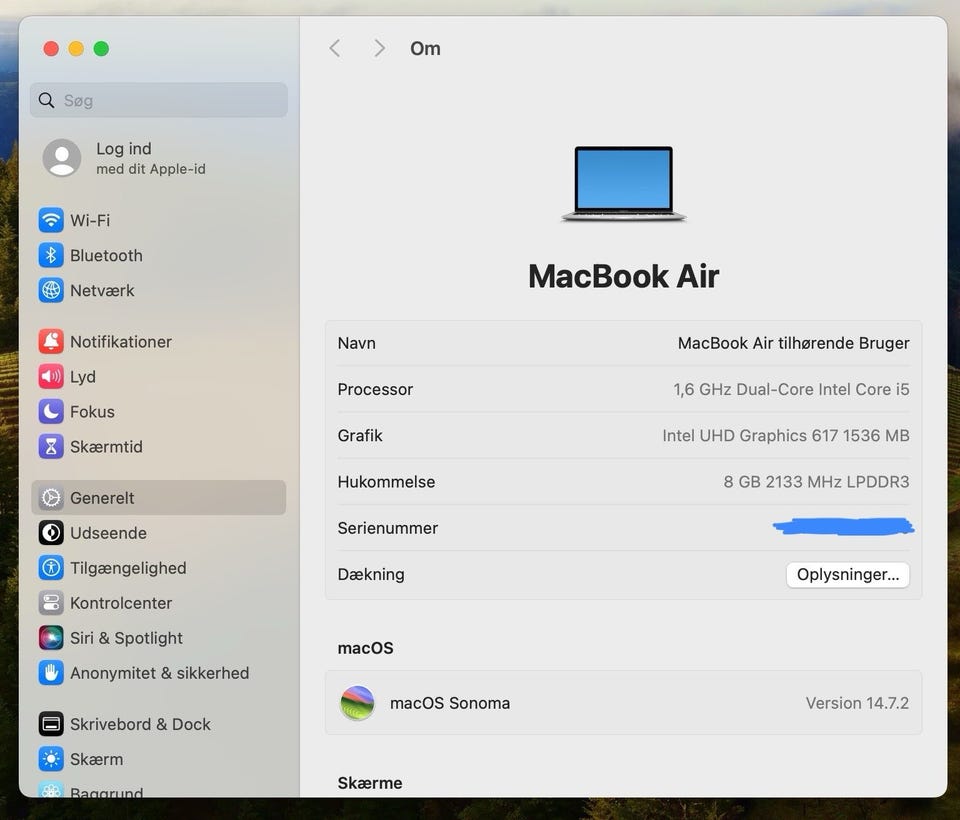Select the Skrivebord & Dock icon

51,724
